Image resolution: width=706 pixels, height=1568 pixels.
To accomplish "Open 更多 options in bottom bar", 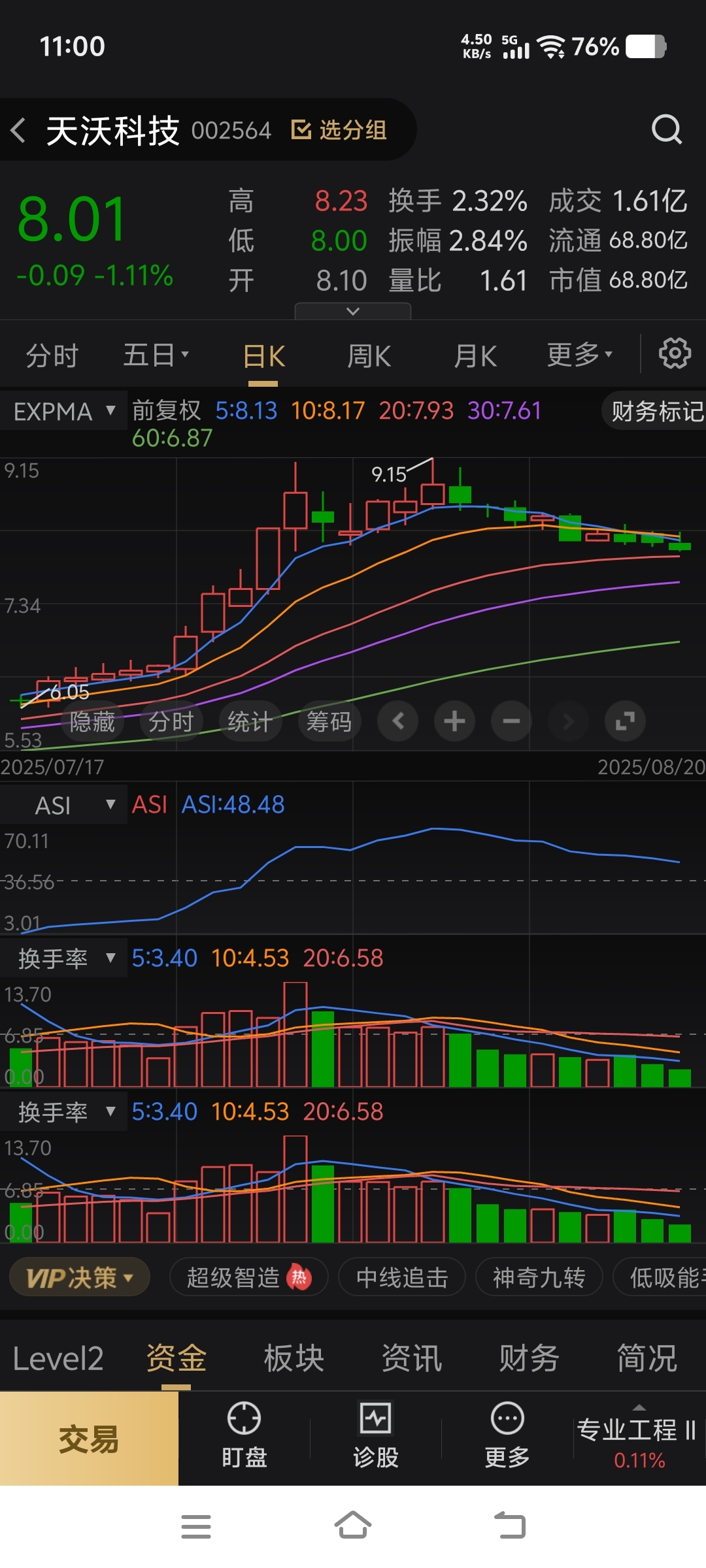I will point(507,1435).
